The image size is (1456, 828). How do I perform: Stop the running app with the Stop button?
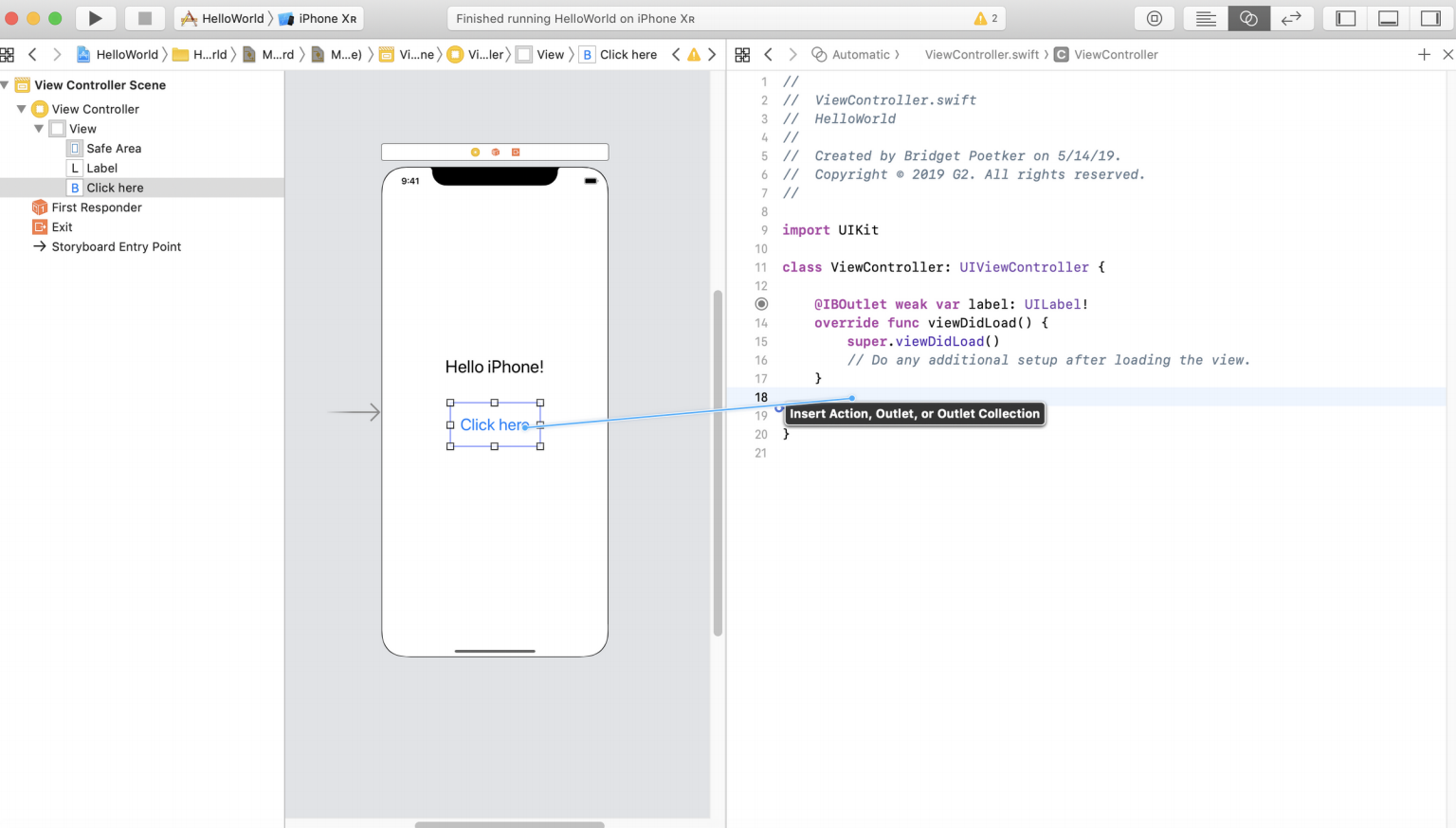pos(145,18)
